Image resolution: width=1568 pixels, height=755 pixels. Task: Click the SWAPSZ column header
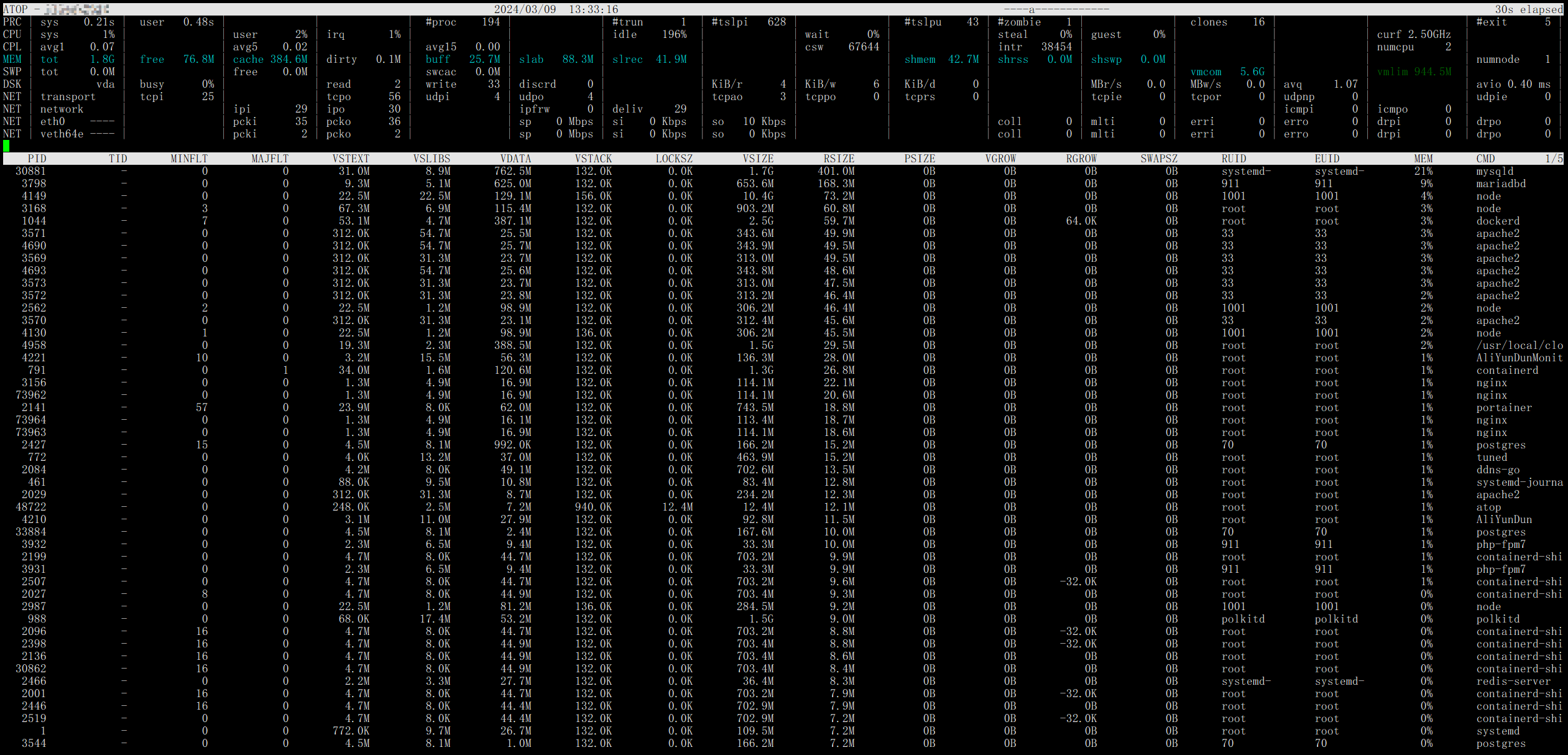pyautogui.click(x=1159, y=159)
